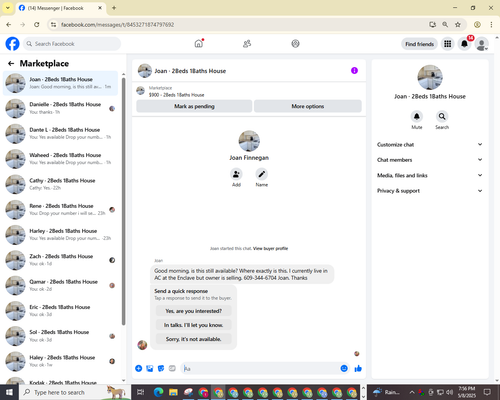Open Haley conversation in list

[60, 361]
